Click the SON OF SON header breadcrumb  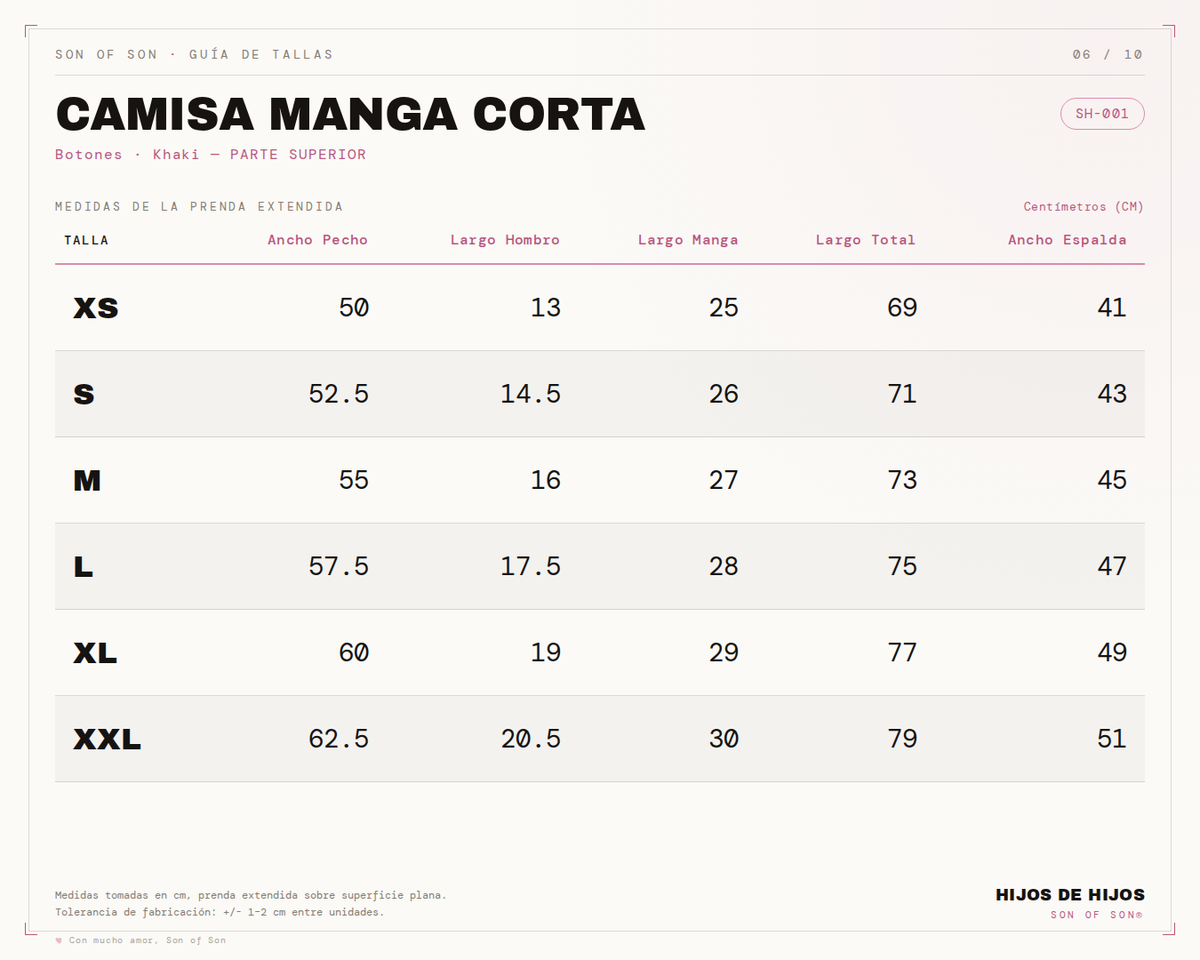[x=194, y=55]
